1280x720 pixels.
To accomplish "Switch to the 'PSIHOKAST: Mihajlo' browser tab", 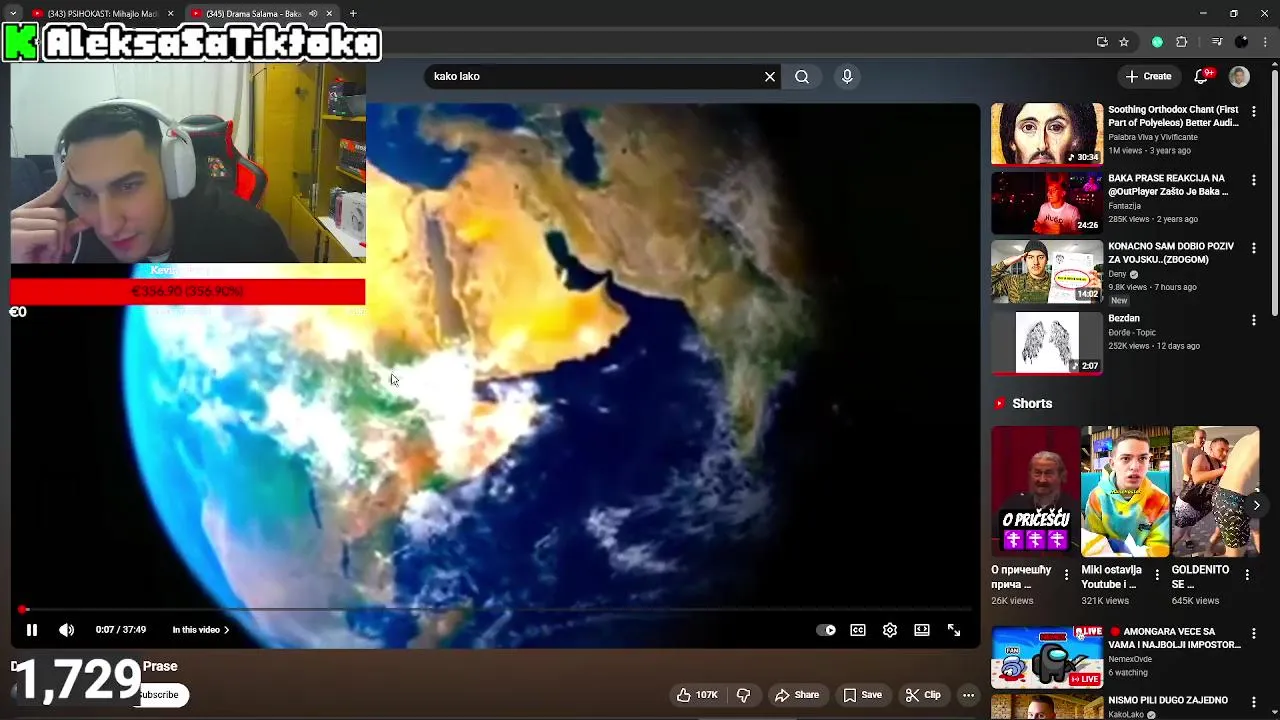I will tap(102, 14).
